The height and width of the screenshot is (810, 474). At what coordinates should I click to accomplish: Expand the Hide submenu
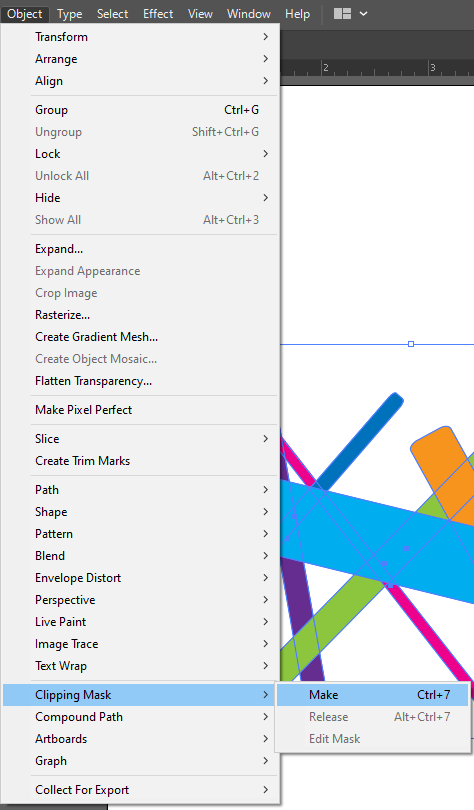(x=140, y=197)
